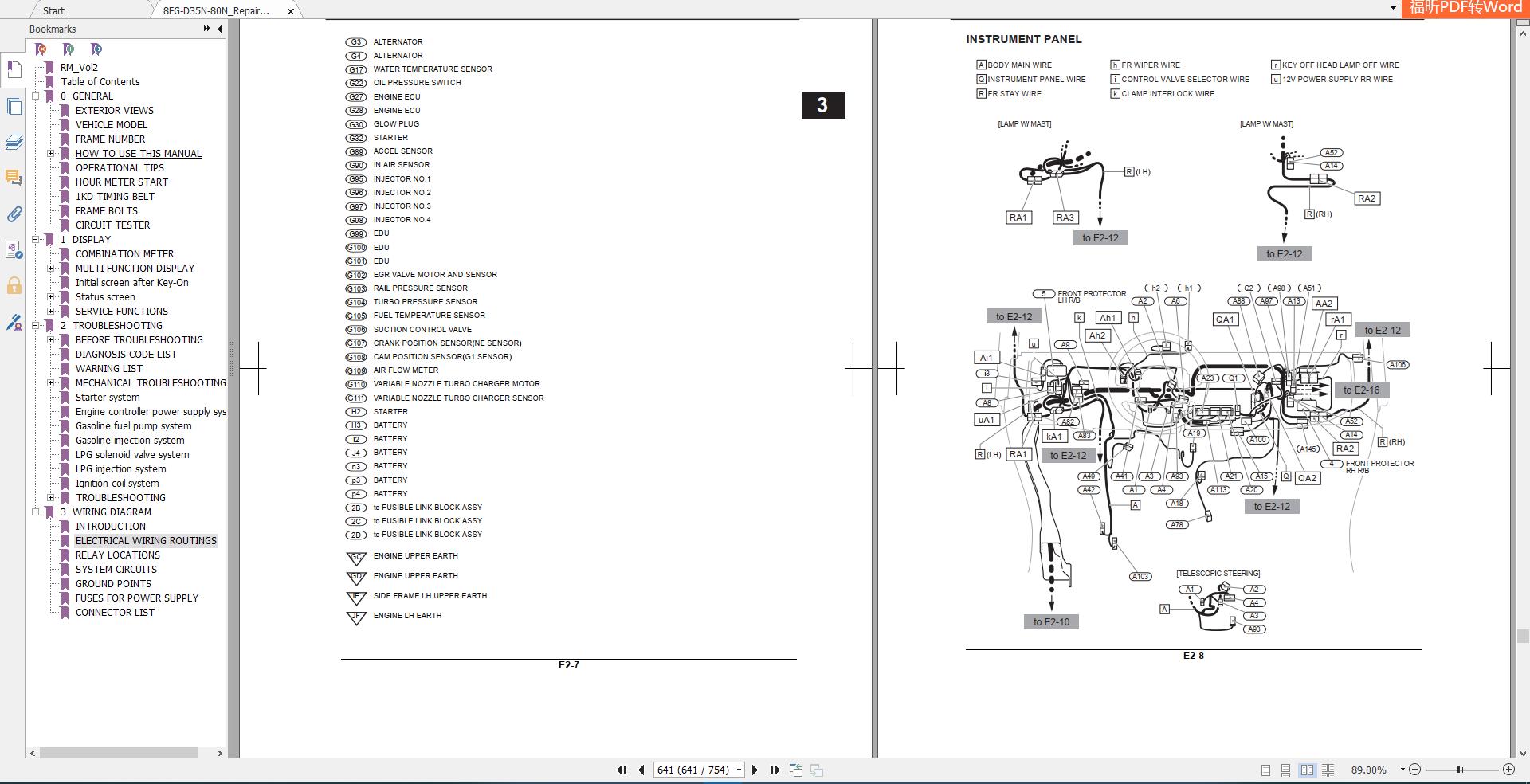Open the Comments panel icon

pyautogui.click(x=14, y=178)
